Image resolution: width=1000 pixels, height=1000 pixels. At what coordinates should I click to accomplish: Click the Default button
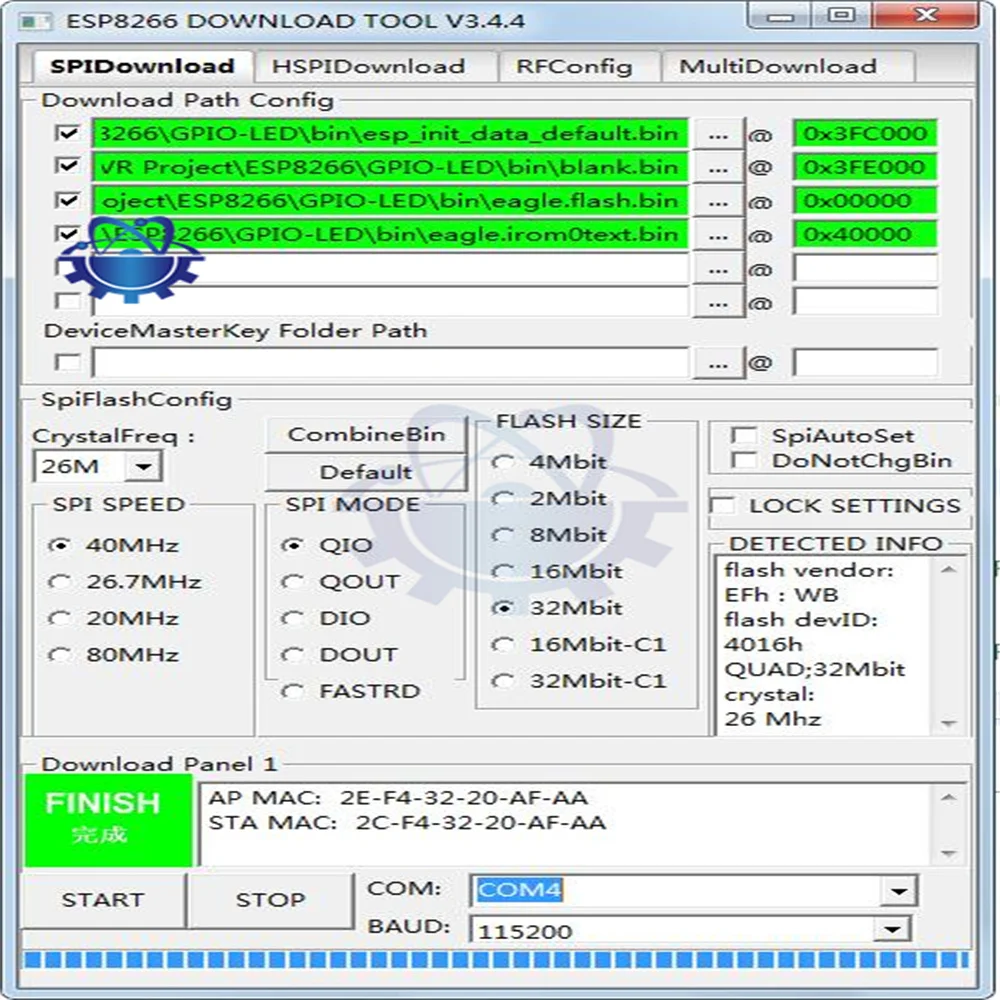(x=366, y=472)
